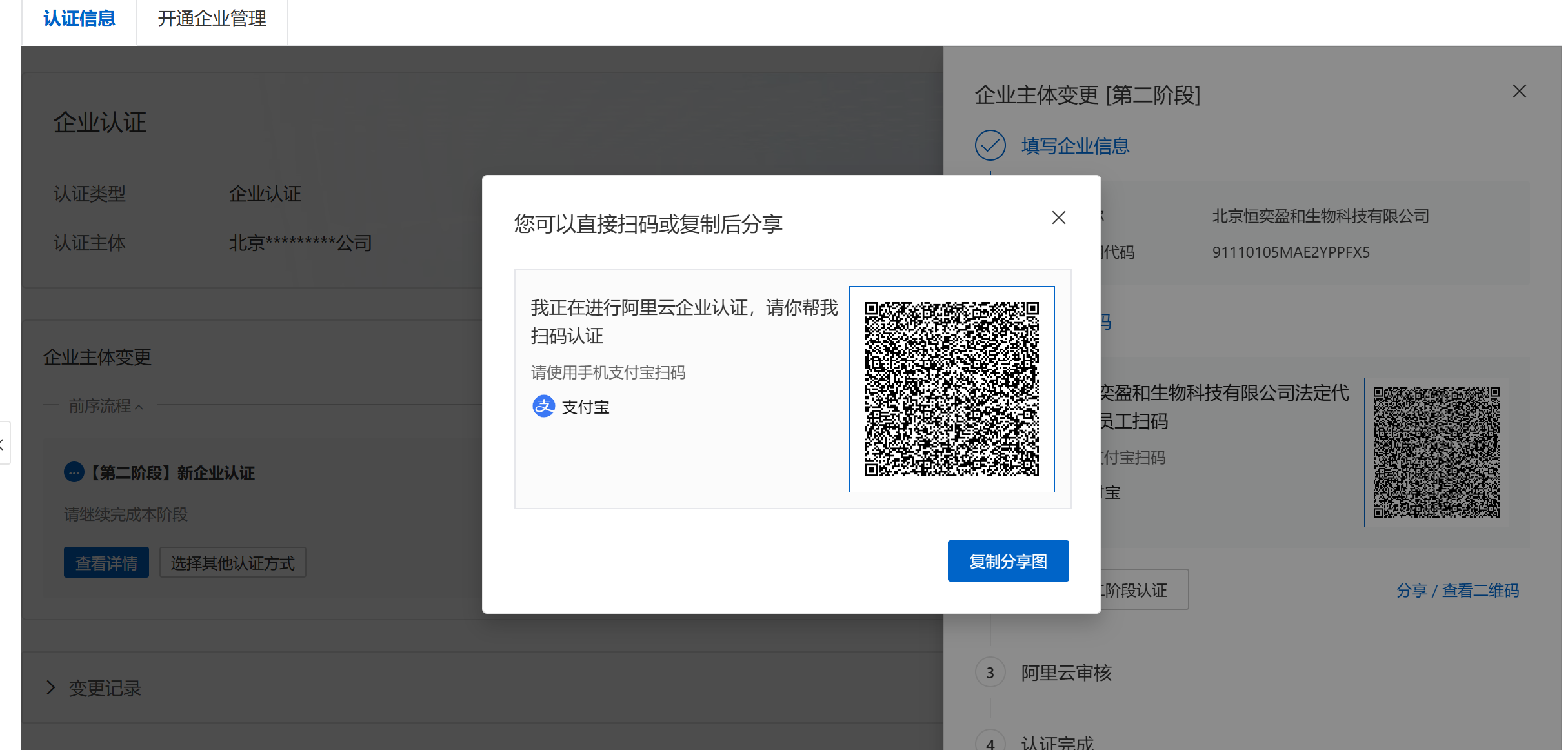The width and height of the screenshot is (1568, 750).
Task: Click 选择其他认证方式 button
Action: point(232,563)
